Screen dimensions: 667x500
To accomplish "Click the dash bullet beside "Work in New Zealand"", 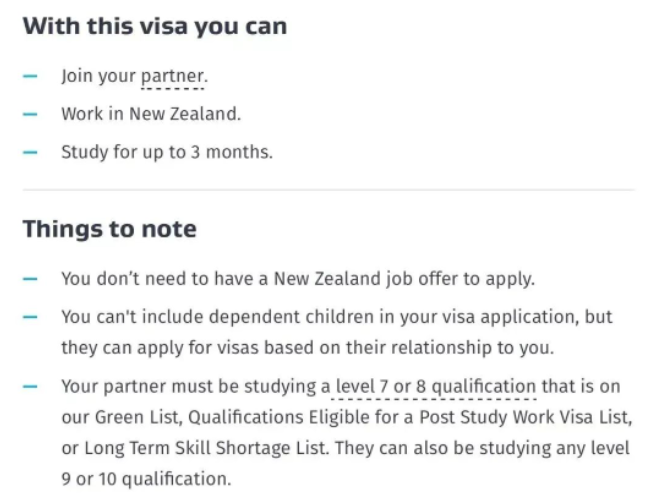I will click(x=30, y=114).
